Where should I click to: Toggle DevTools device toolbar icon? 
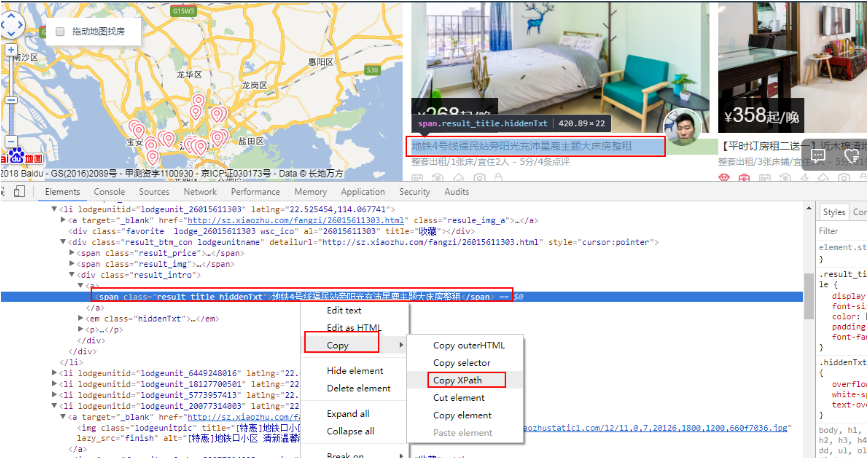point(19,192)
